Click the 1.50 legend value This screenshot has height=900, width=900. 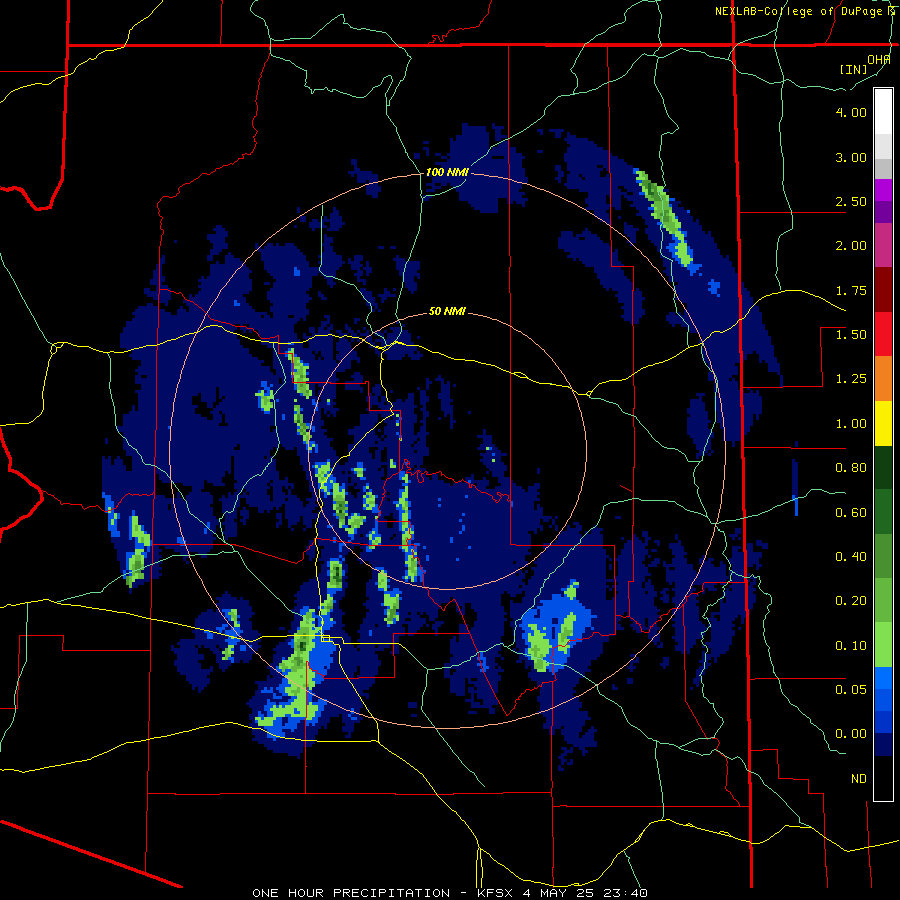[851, 335]
